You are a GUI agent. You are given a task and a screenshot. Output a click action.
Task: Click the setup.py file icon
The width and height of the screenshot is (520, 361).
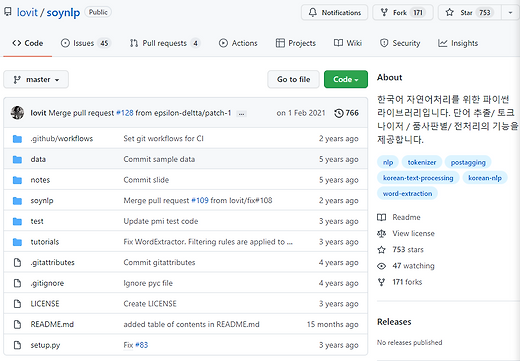point(17,345)
